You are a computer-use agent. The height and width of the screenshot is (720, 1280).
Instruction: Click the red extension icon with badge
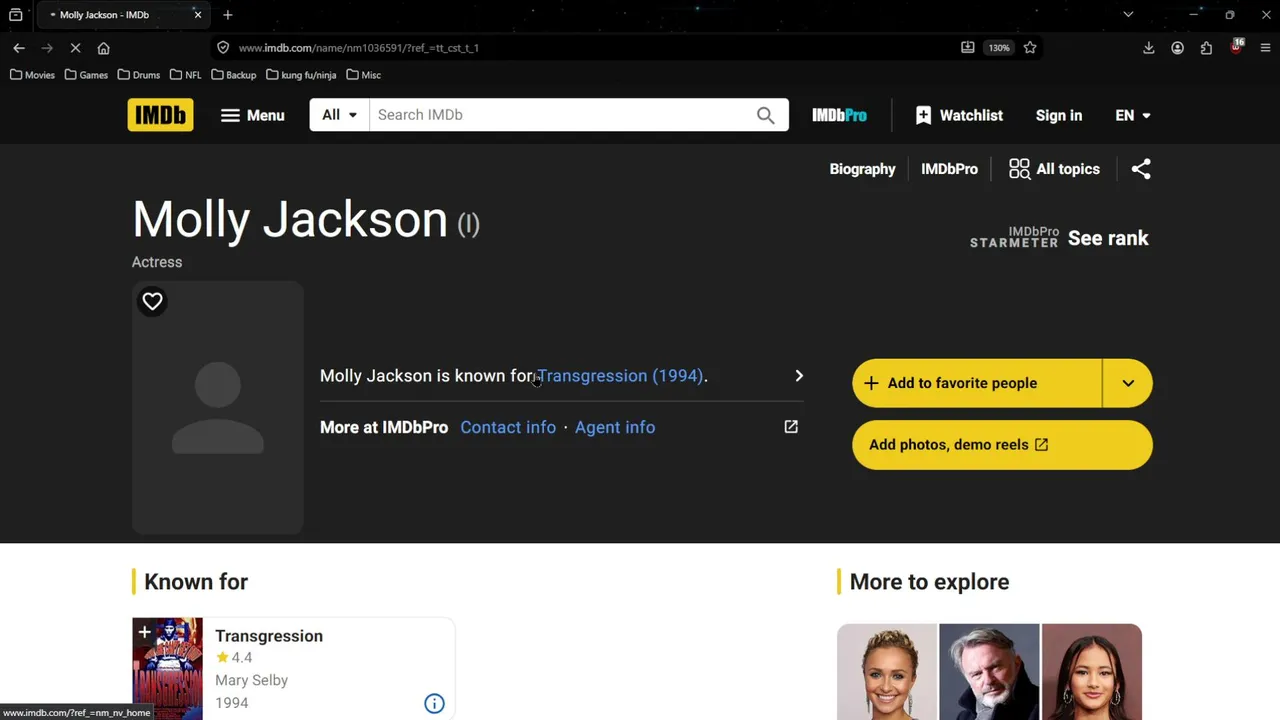click(x=1236, y=47)
